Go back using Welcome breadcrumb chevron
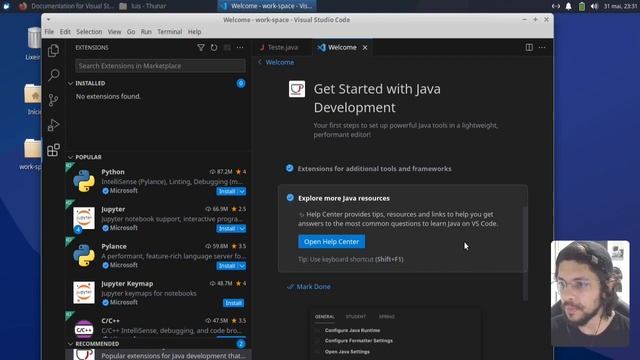The width and height of the screenshot is (640, 360). coord(260,62)
